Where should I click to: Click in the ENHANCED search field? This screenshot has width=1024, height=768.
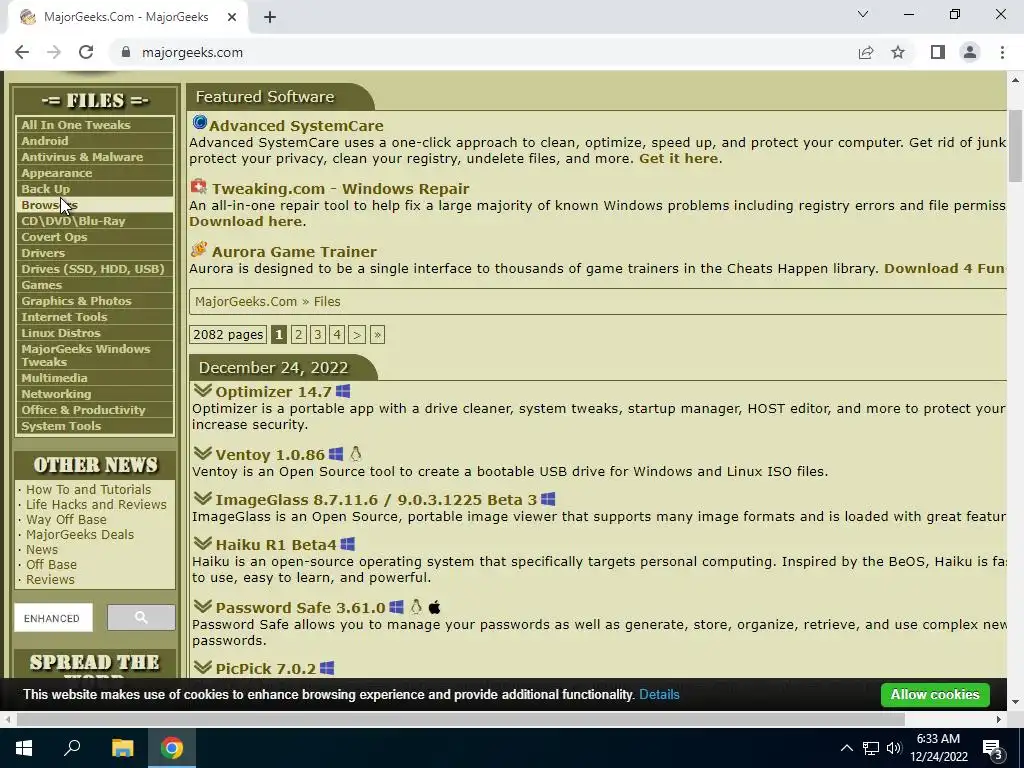[54, 617]
